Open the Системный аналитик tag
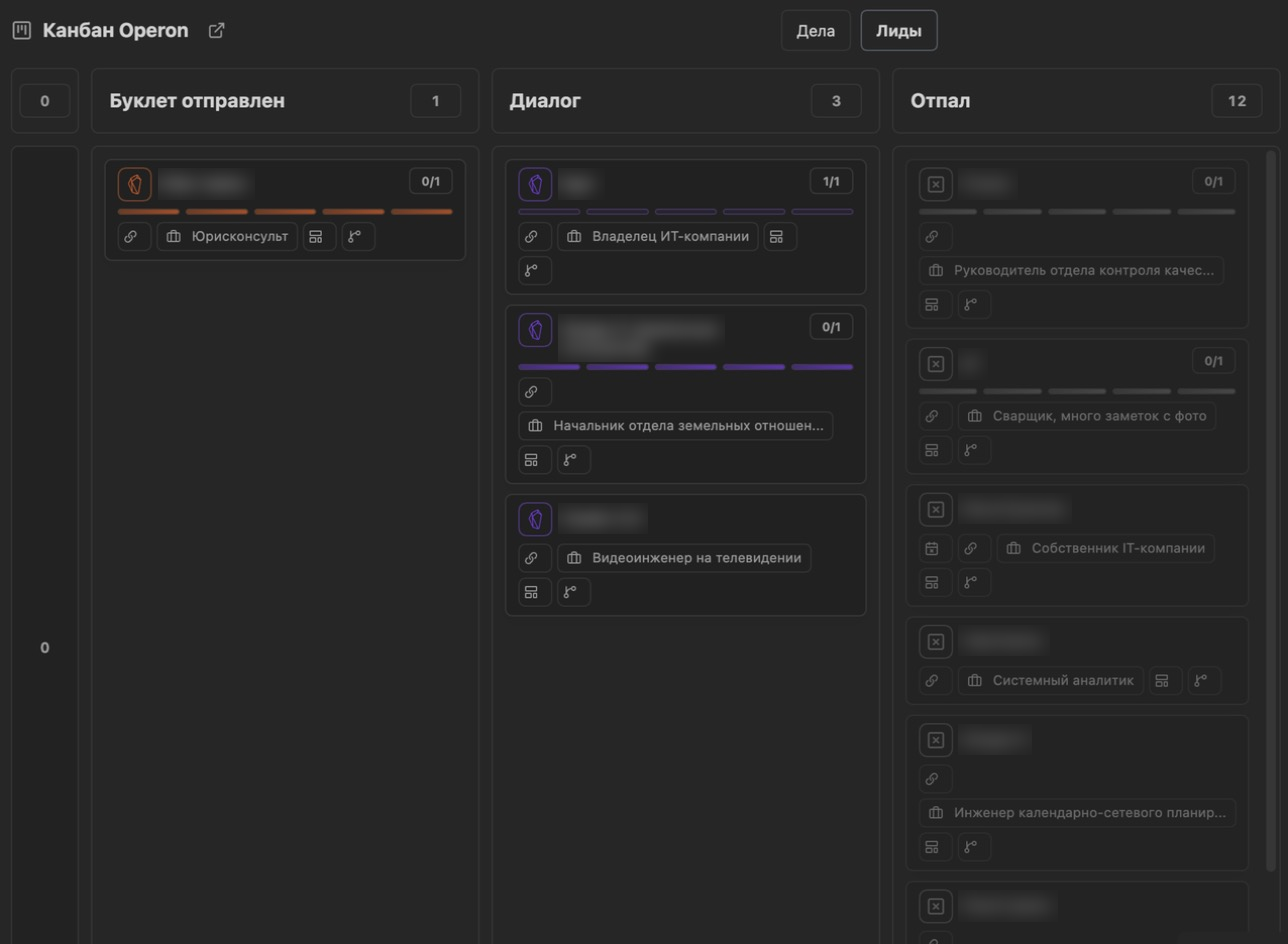Image resolution: width=1288 pixels, height=944 pixels. (x=1051, y=681)
